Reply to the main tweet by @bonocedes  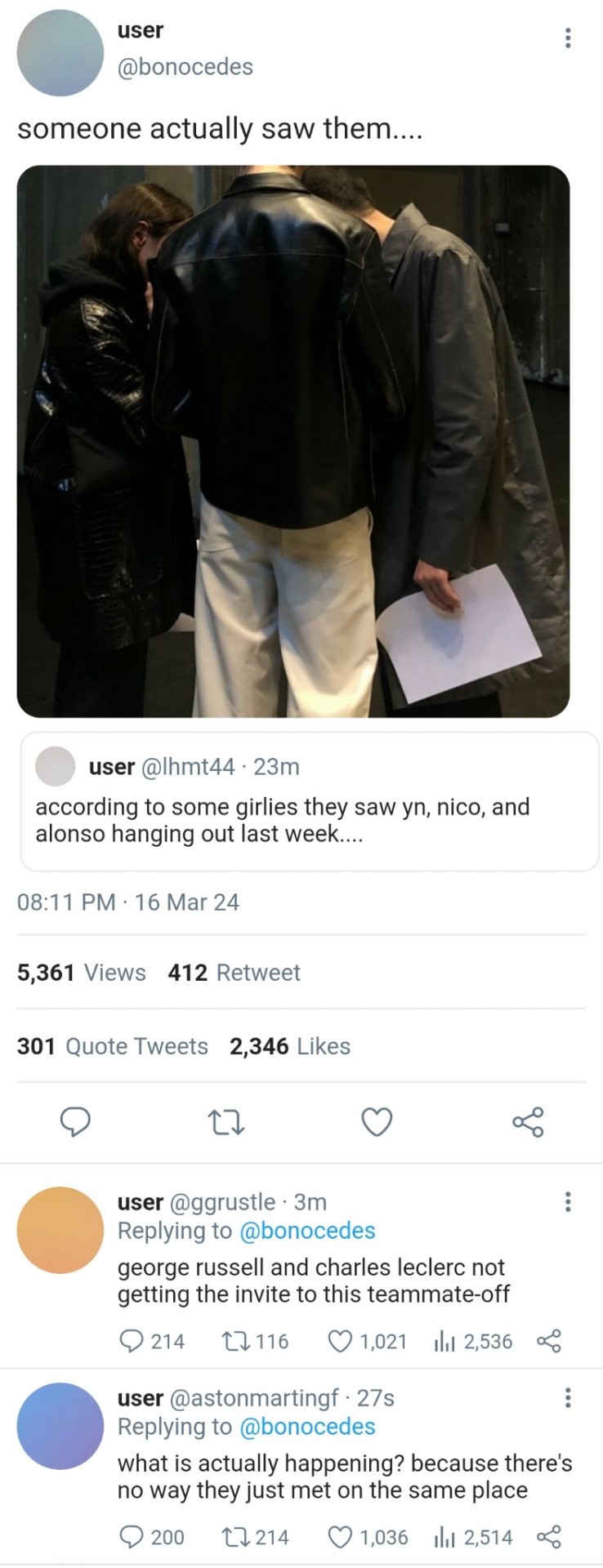(x=76, y=1122)
